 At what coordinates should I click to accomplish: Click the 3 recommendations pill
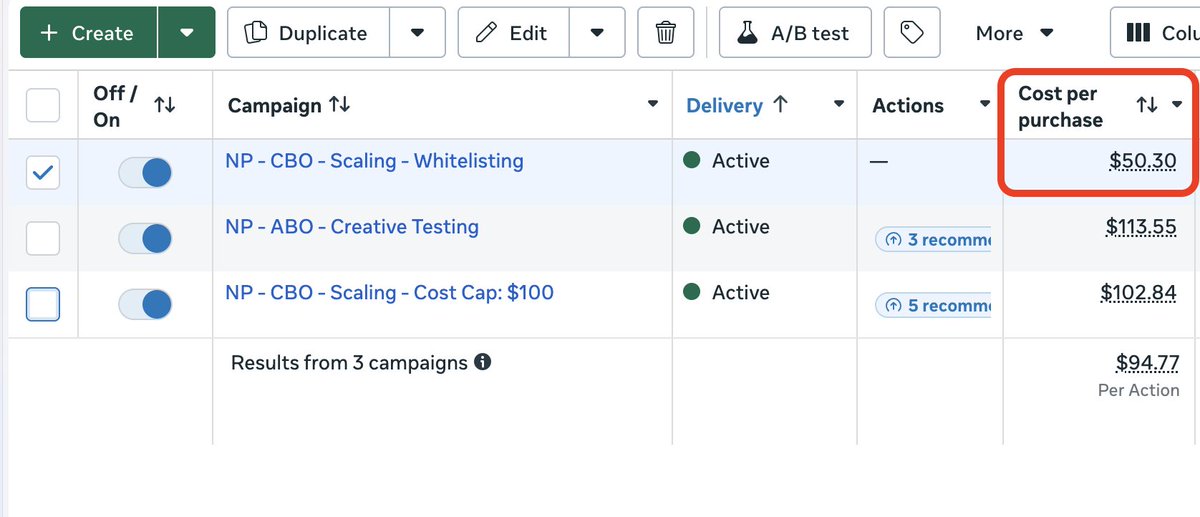[933, 240]
